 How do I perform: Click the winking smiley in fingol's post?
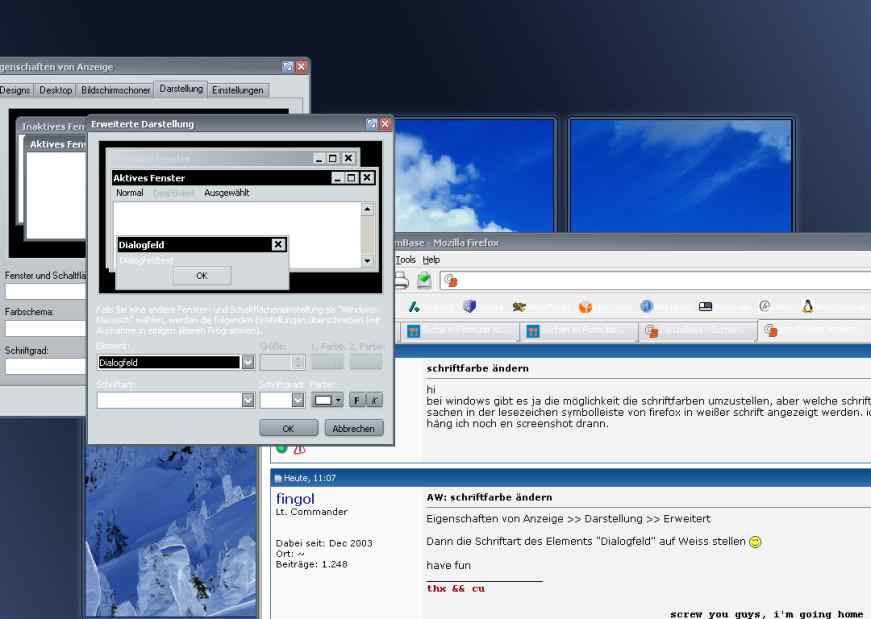755,542
